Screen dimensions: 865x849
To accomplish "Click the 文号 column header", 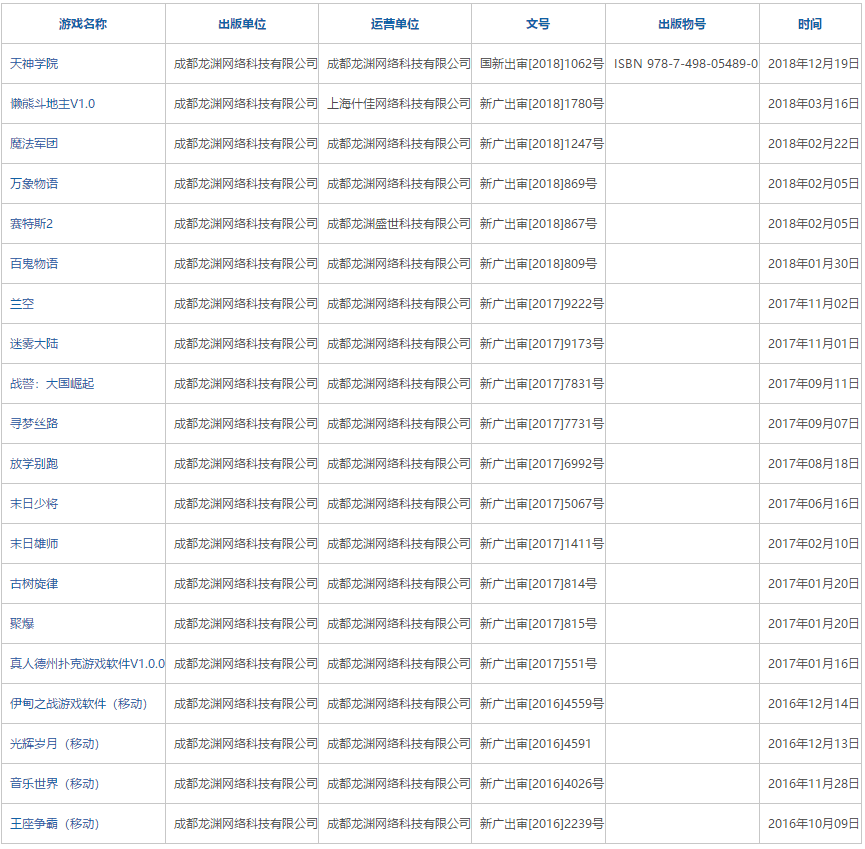I will pyautogui.click(x=538, y=24).
